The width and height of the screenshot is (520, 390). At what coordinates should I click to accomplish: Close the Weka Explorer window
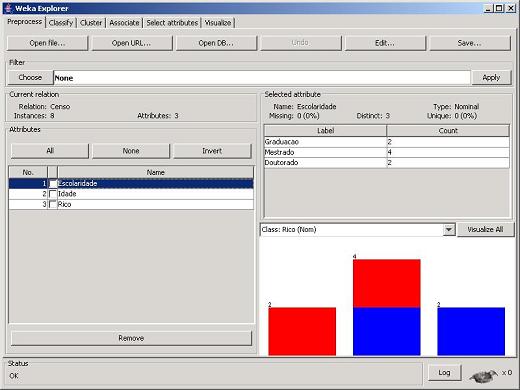(x=510, y=8)
